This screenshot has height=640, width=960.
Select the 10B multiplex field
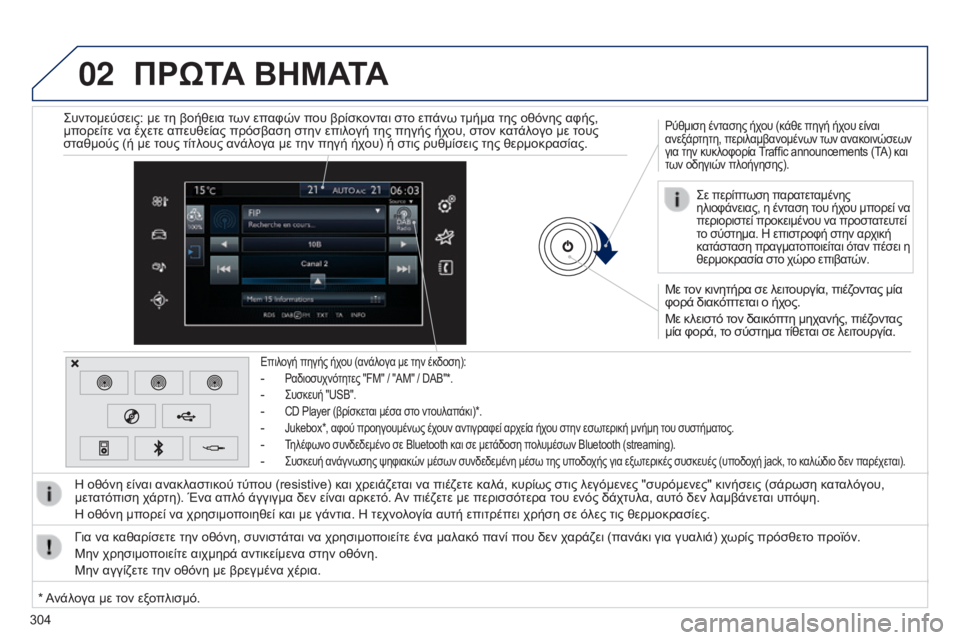313,244
